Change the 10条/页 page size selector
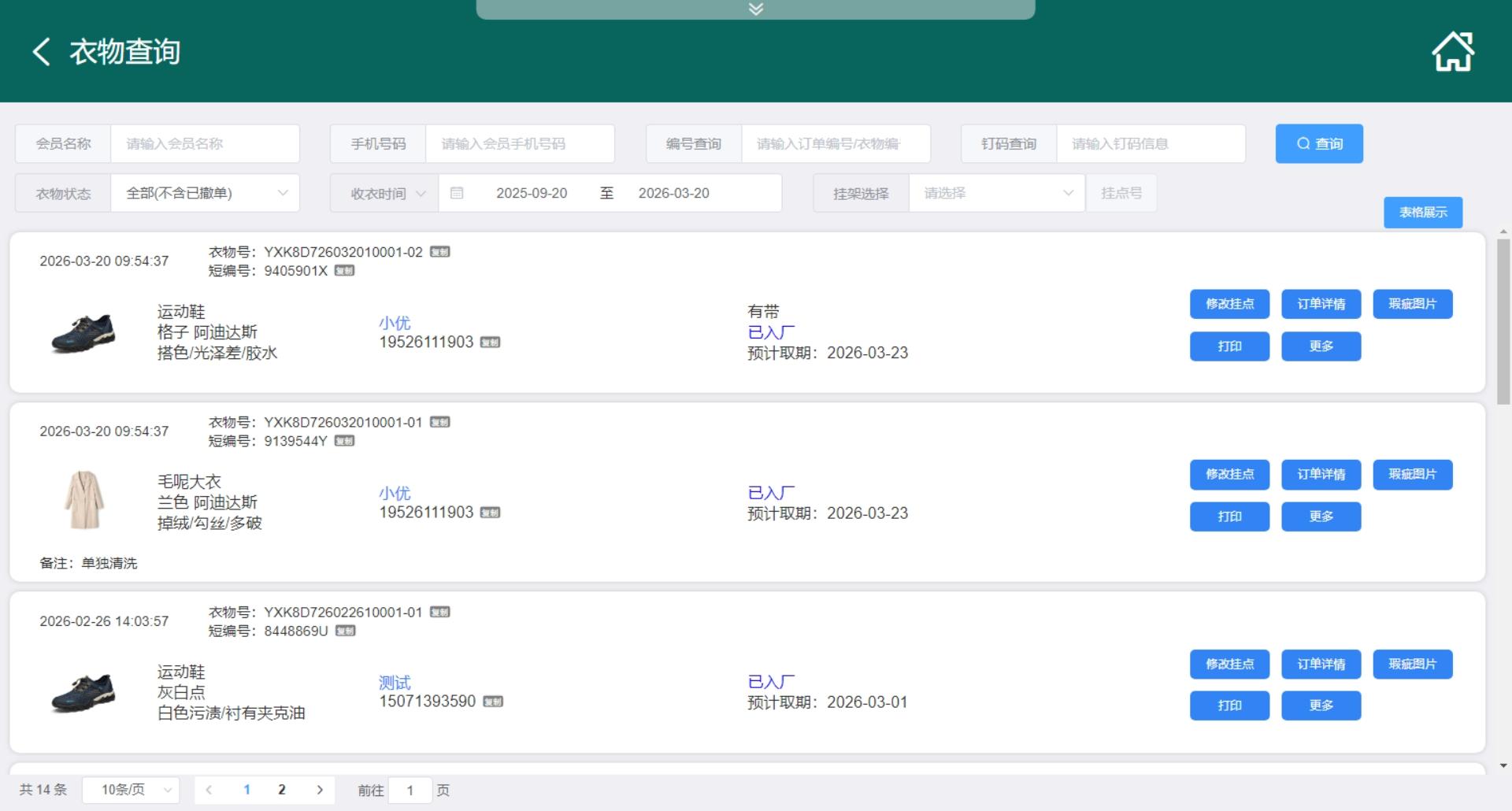 tap(131, 790)
